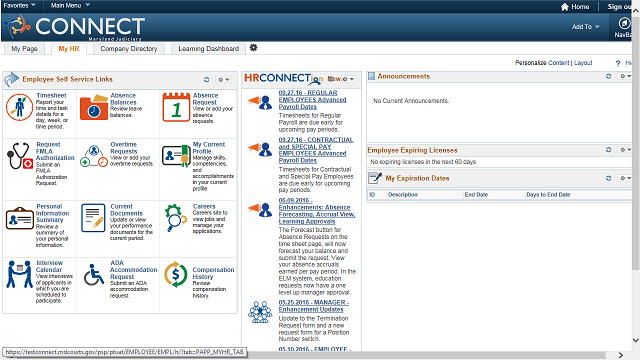Viewport: 640px width, 360px height.
Task: Click the help question mark icon
Action: click(618, 63)
